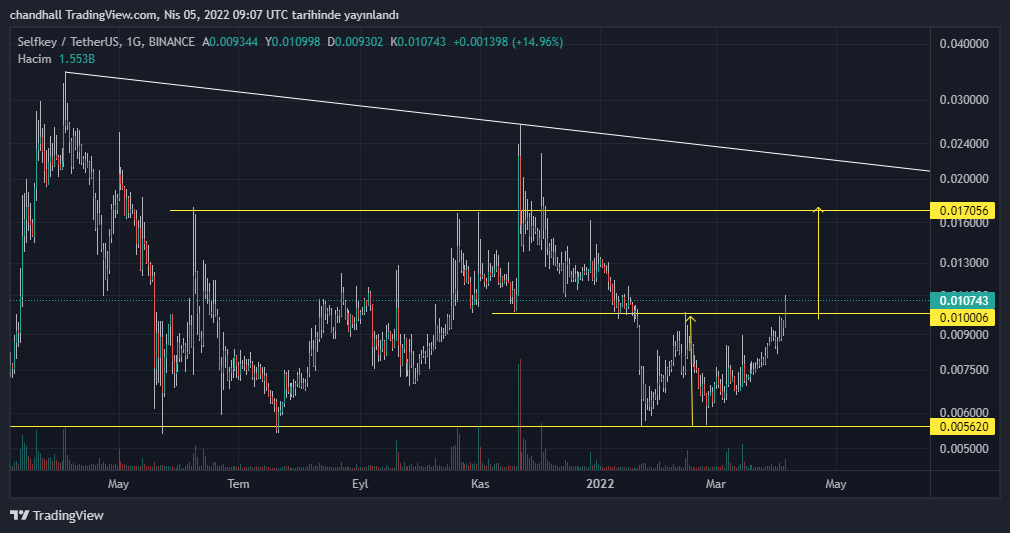
Task: Click the 0.005620 price label
Action: click(x=963, y=427)
